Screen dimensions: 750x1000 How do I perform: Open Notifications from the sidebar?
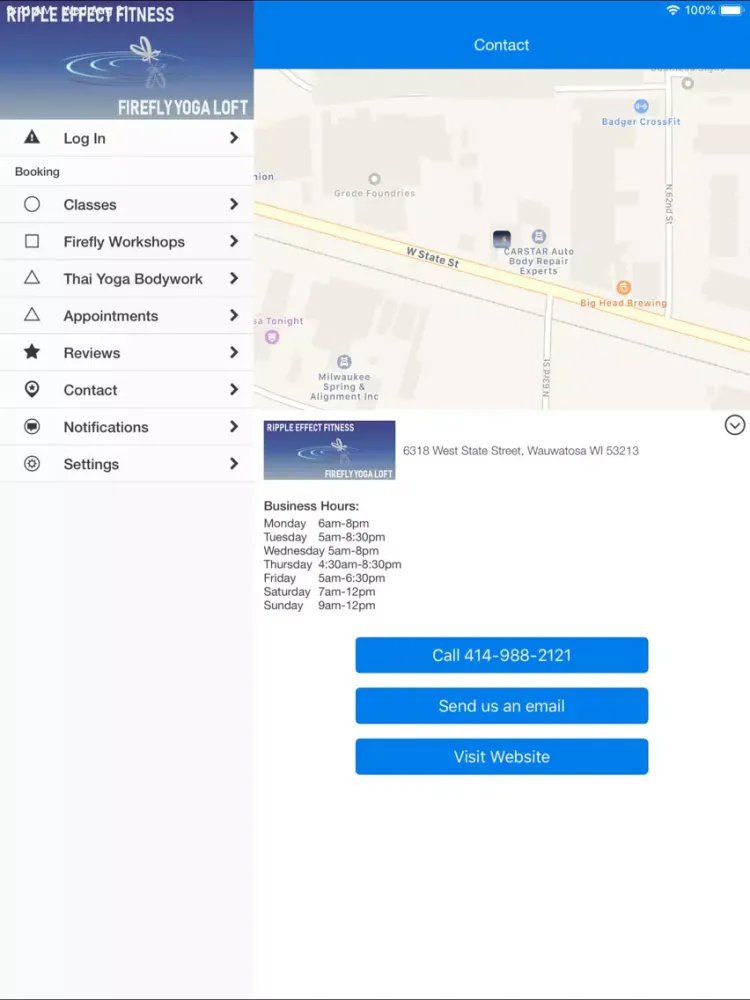pyautogui.click(x=127, y=427)
